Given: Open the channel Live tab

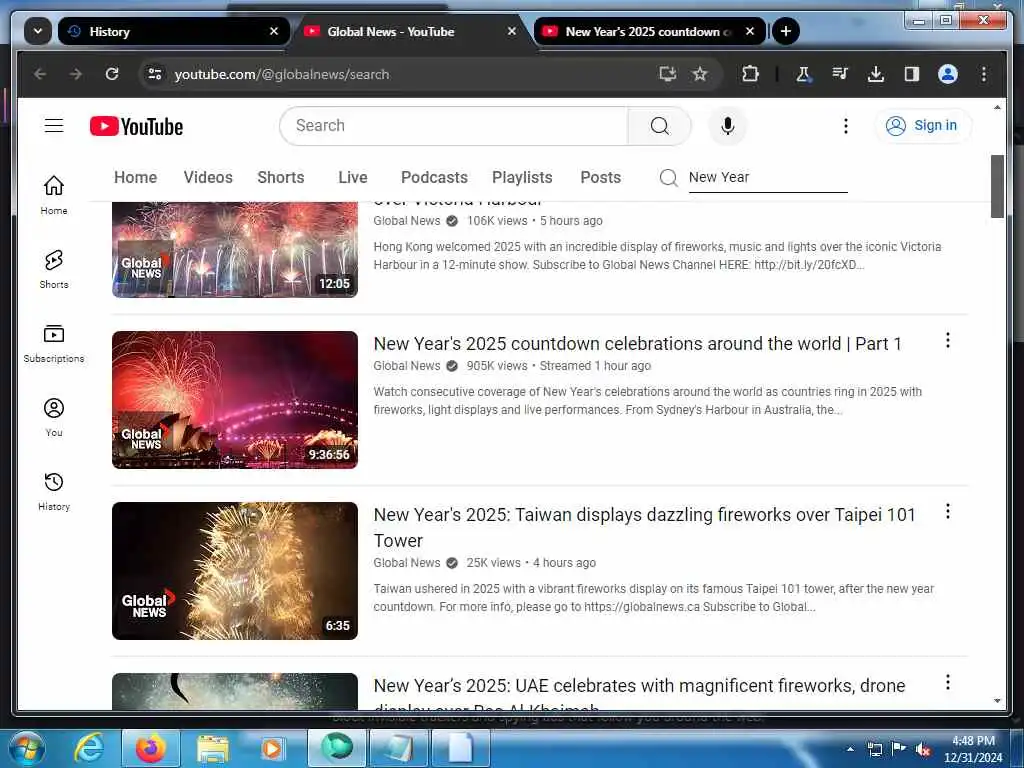Looking at the screenshot, I should [x=353, y=178].
